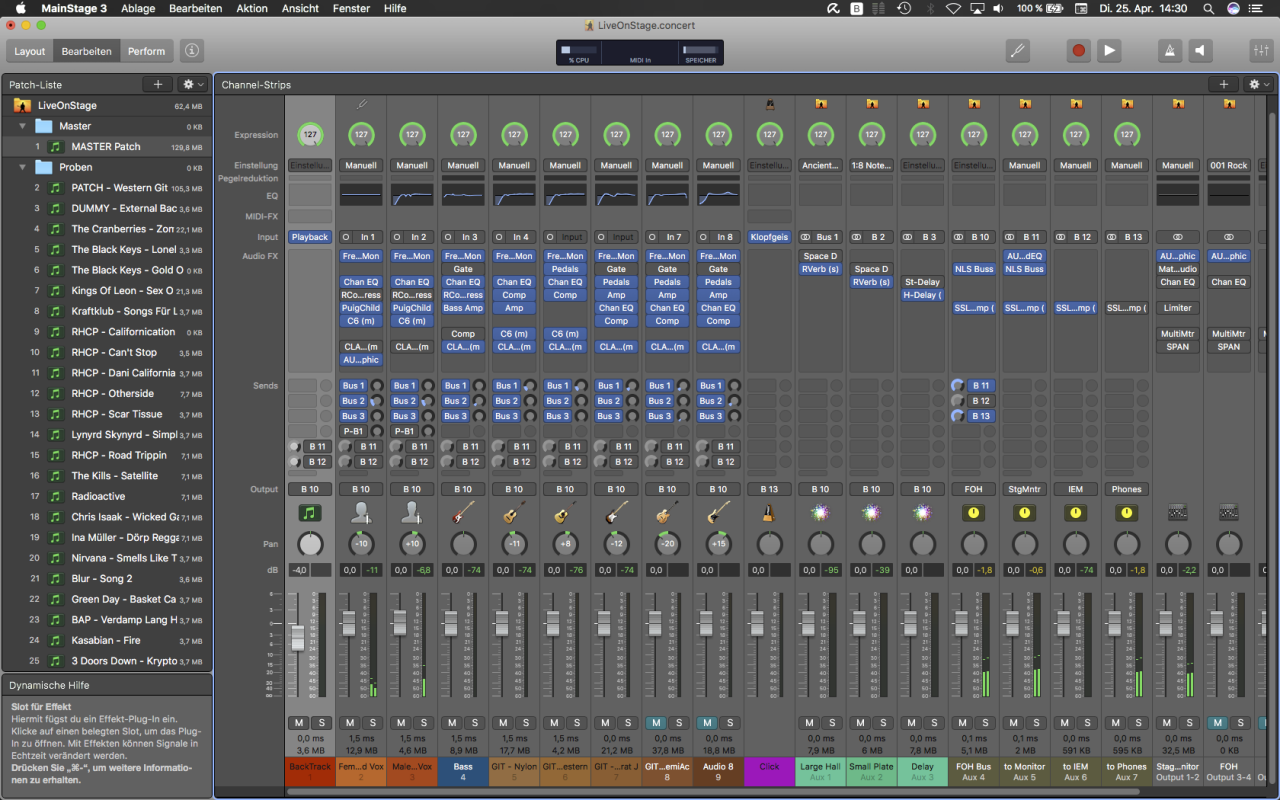The image size is (1280, 800).
Task: Click the master mute speaker icon
Action: 1201,50
